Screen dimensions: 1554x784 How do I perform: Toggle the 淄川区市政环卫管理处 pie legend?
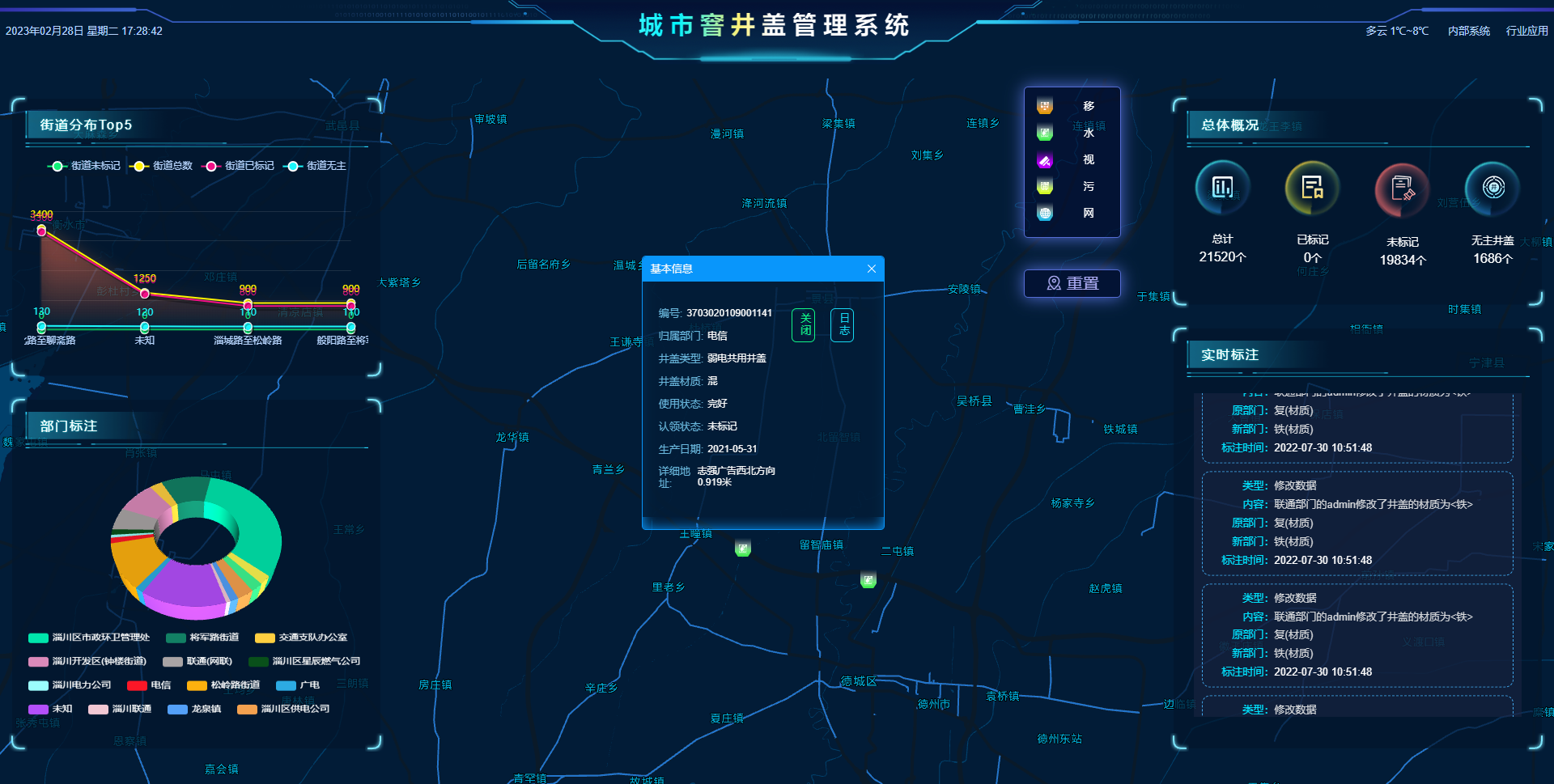89,638
